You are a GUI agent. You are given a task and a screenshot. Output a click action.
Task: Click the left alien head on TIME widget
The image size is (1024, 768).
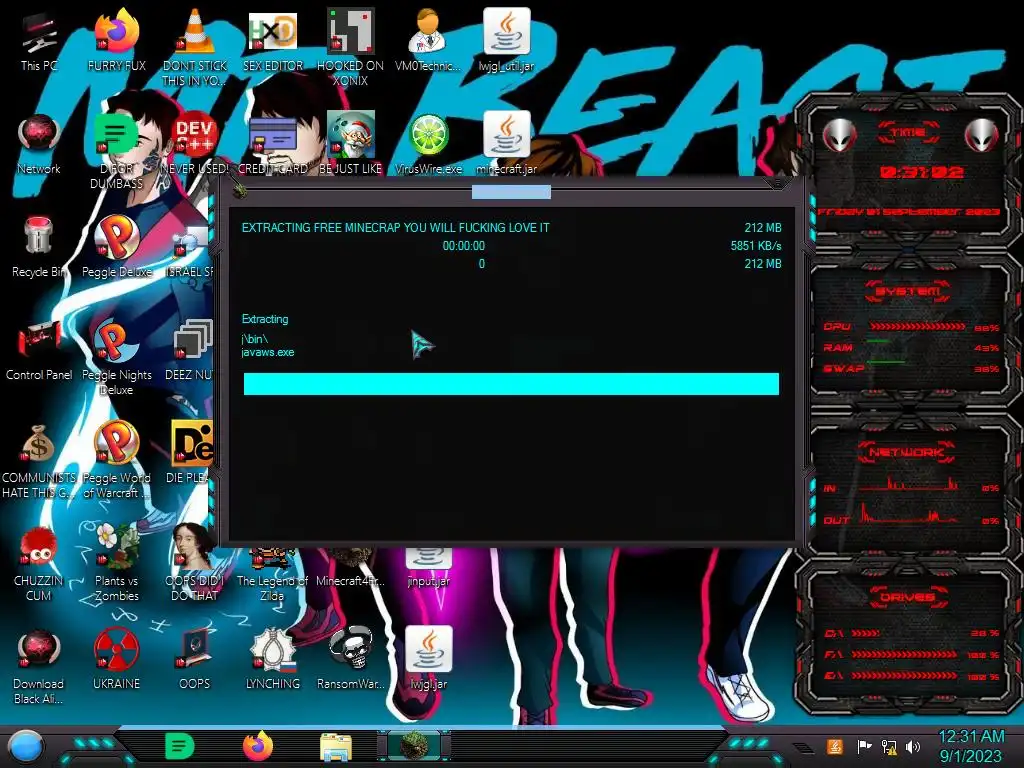pyautogui.click(x=839, y=135)
